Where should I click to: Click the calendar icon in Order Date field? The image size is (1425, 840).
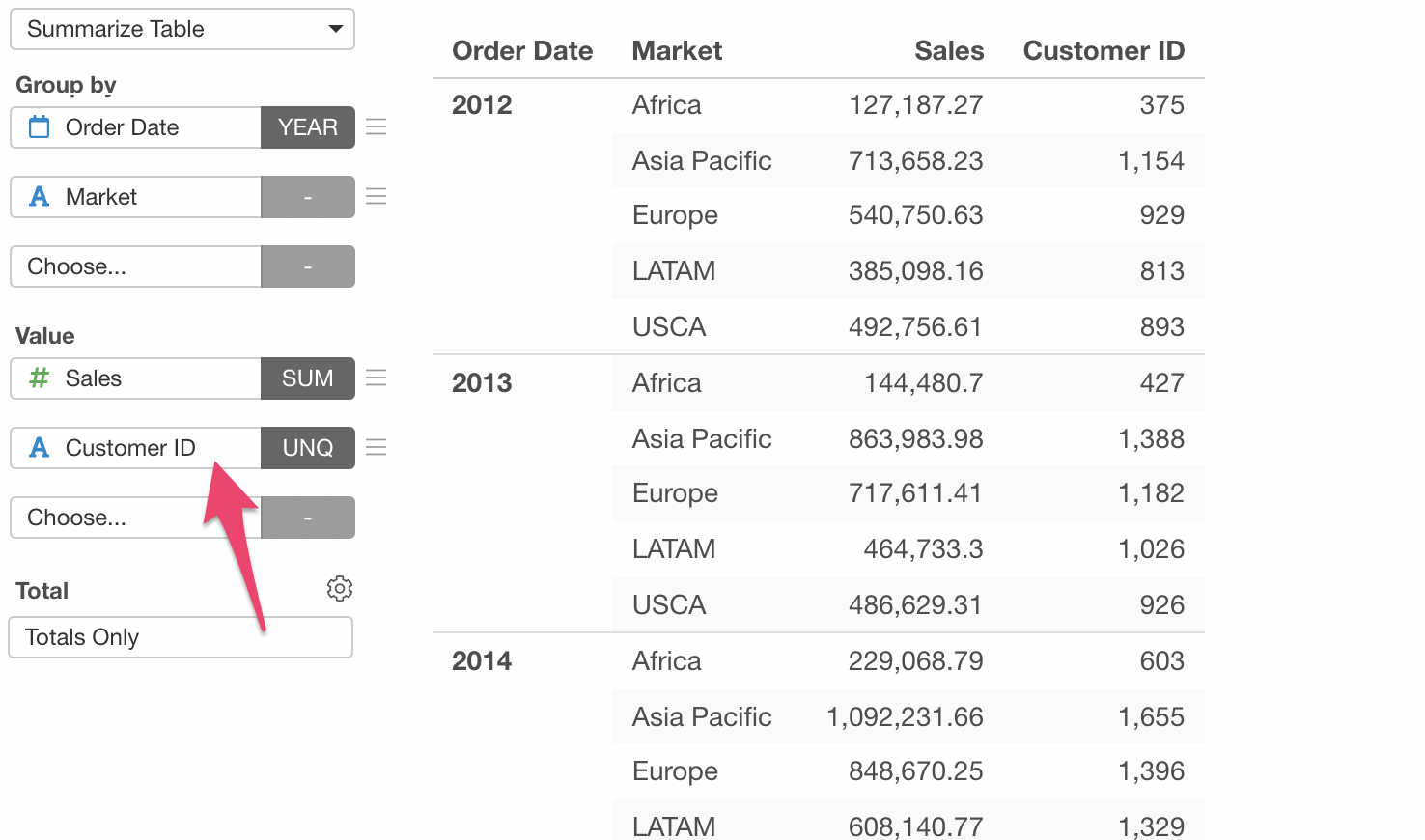tap(40, 127)
